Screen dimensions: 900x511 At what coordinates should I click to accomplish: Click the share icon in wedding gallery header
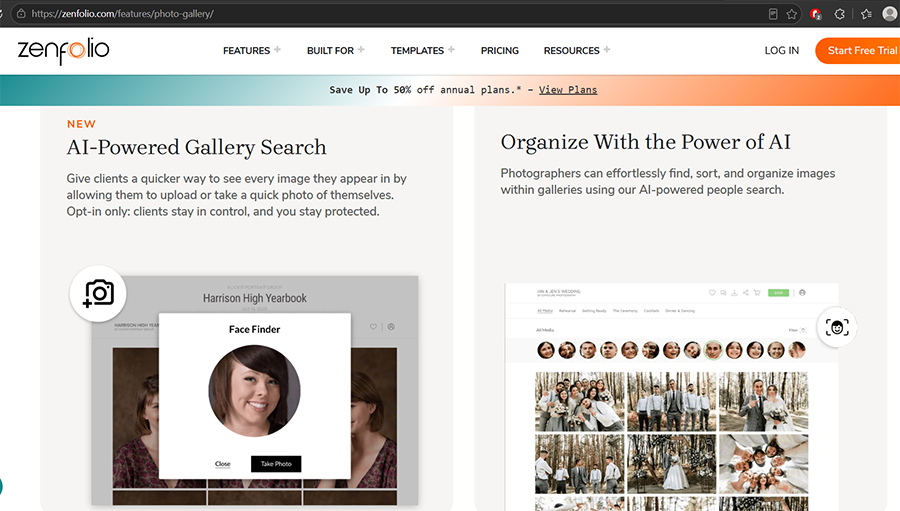tap(746, 292)
